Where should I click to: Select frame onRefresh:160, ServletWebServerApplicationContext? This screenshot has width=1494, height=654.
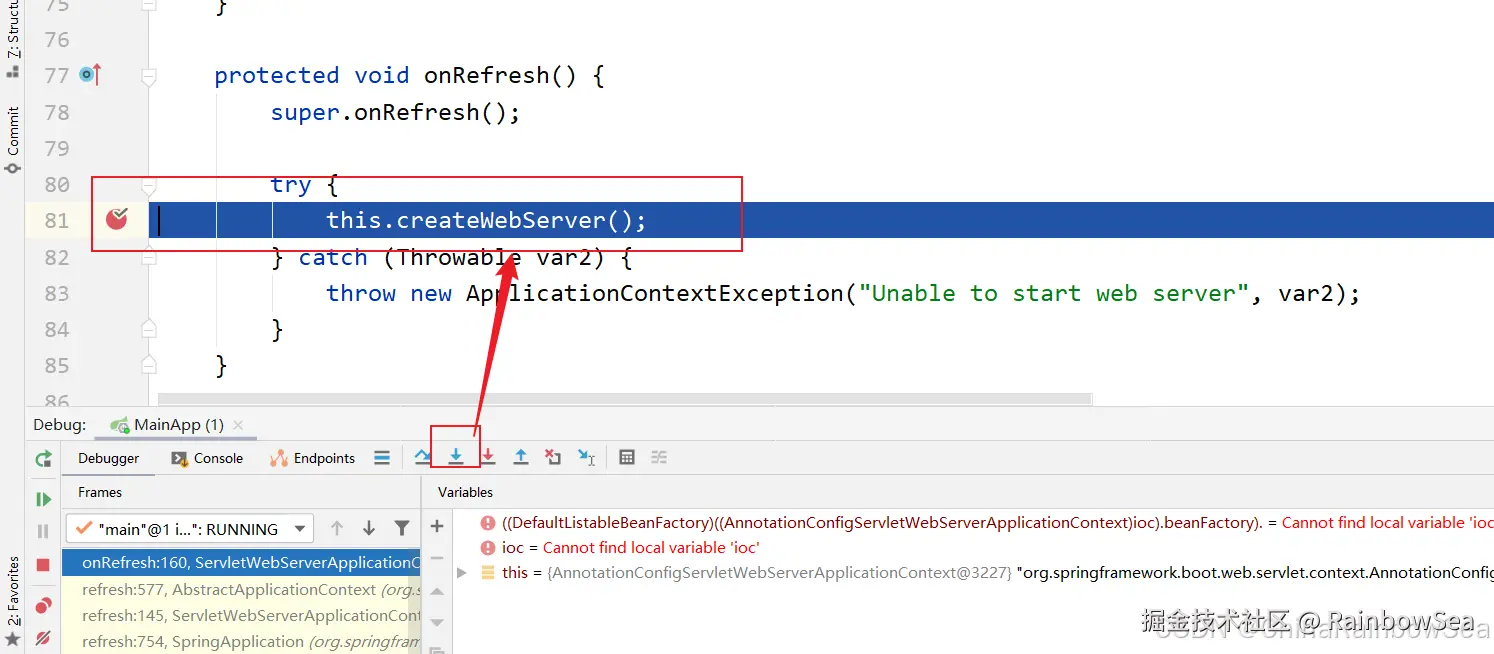pyautogui.click(x=241, y=563)
